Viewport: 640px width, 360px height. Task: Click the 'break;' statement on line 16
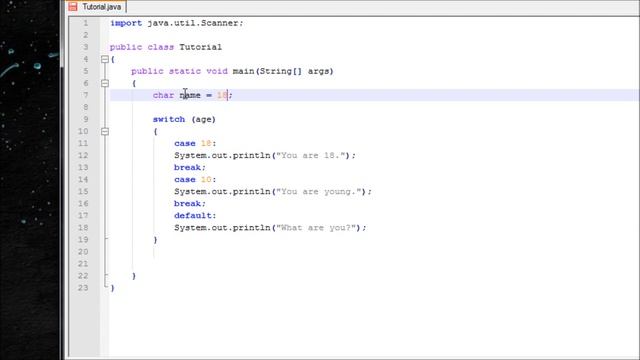pyautogui.click(x=190, y=204)
